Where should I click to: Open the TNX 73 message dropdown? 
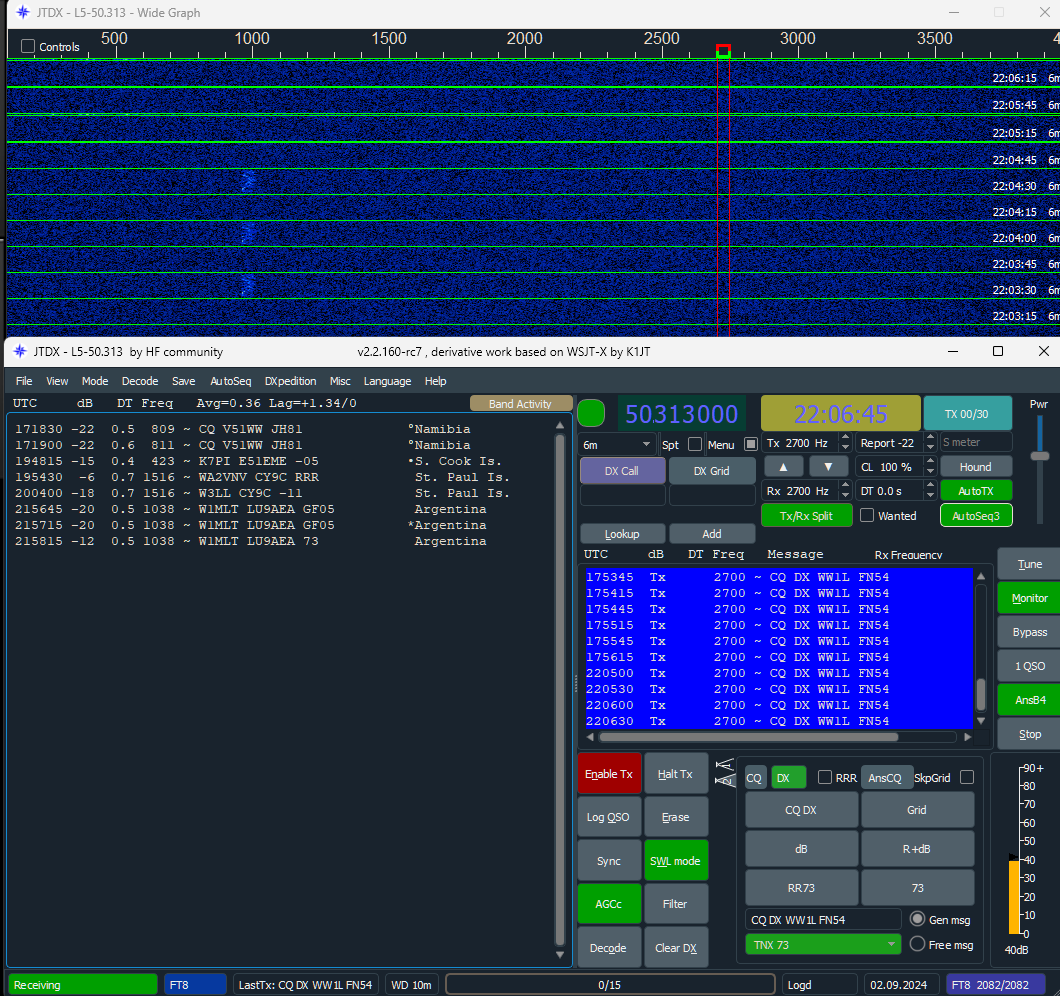823,945
